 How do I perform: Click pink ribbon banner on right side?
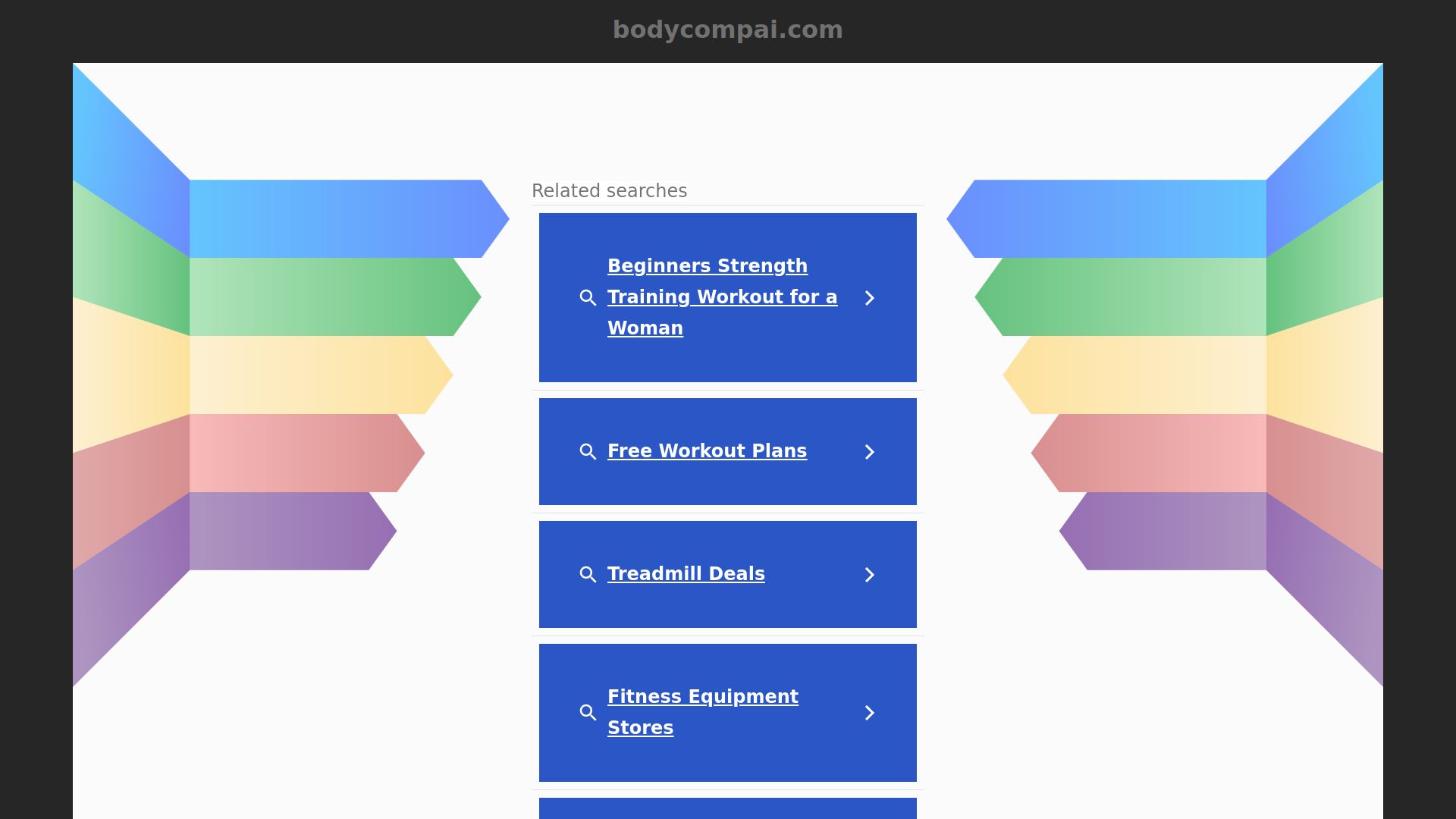click(1153, 453)
